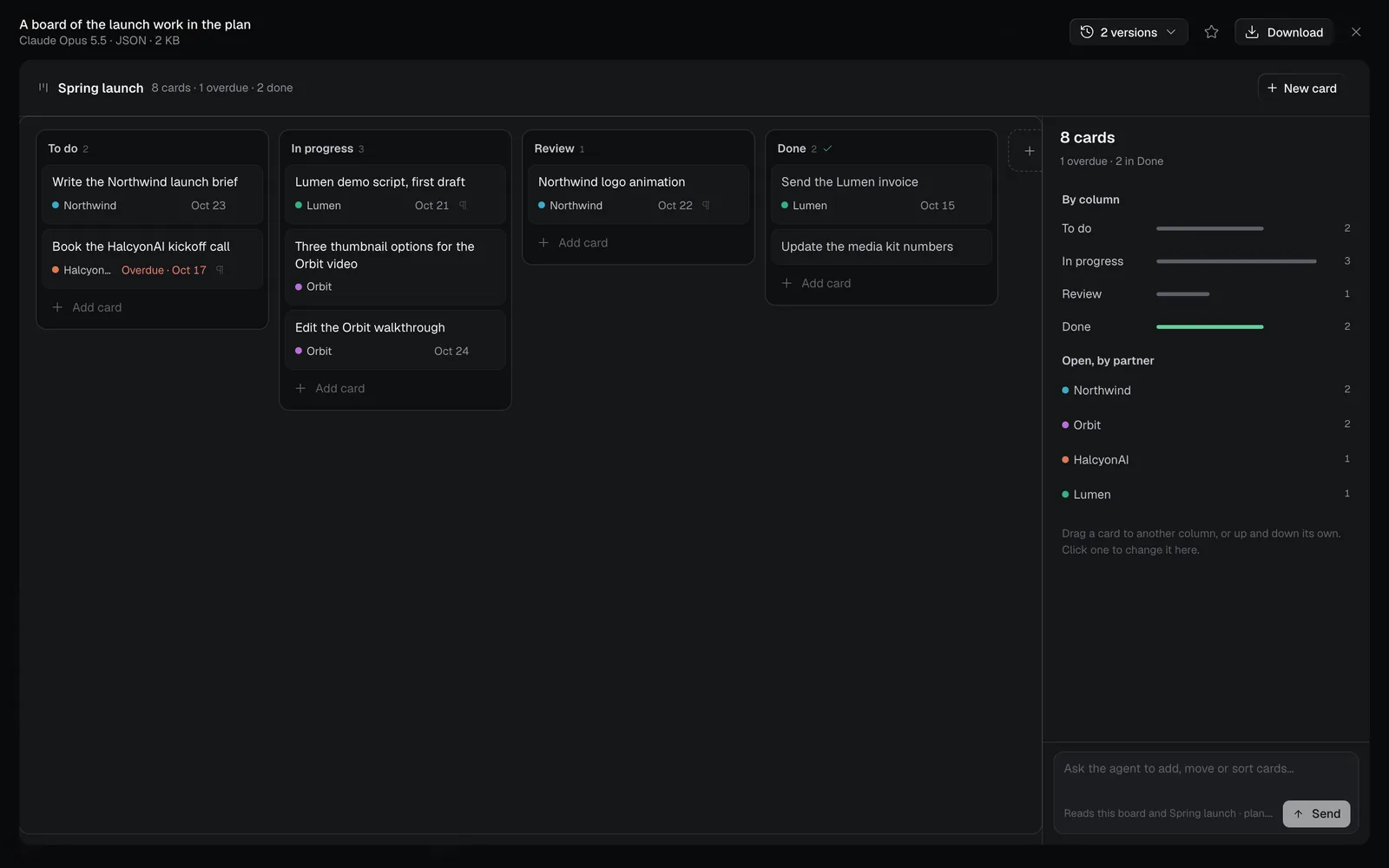
Task: Click the To do bar in By column
Action: click(x=1209, y=228)
